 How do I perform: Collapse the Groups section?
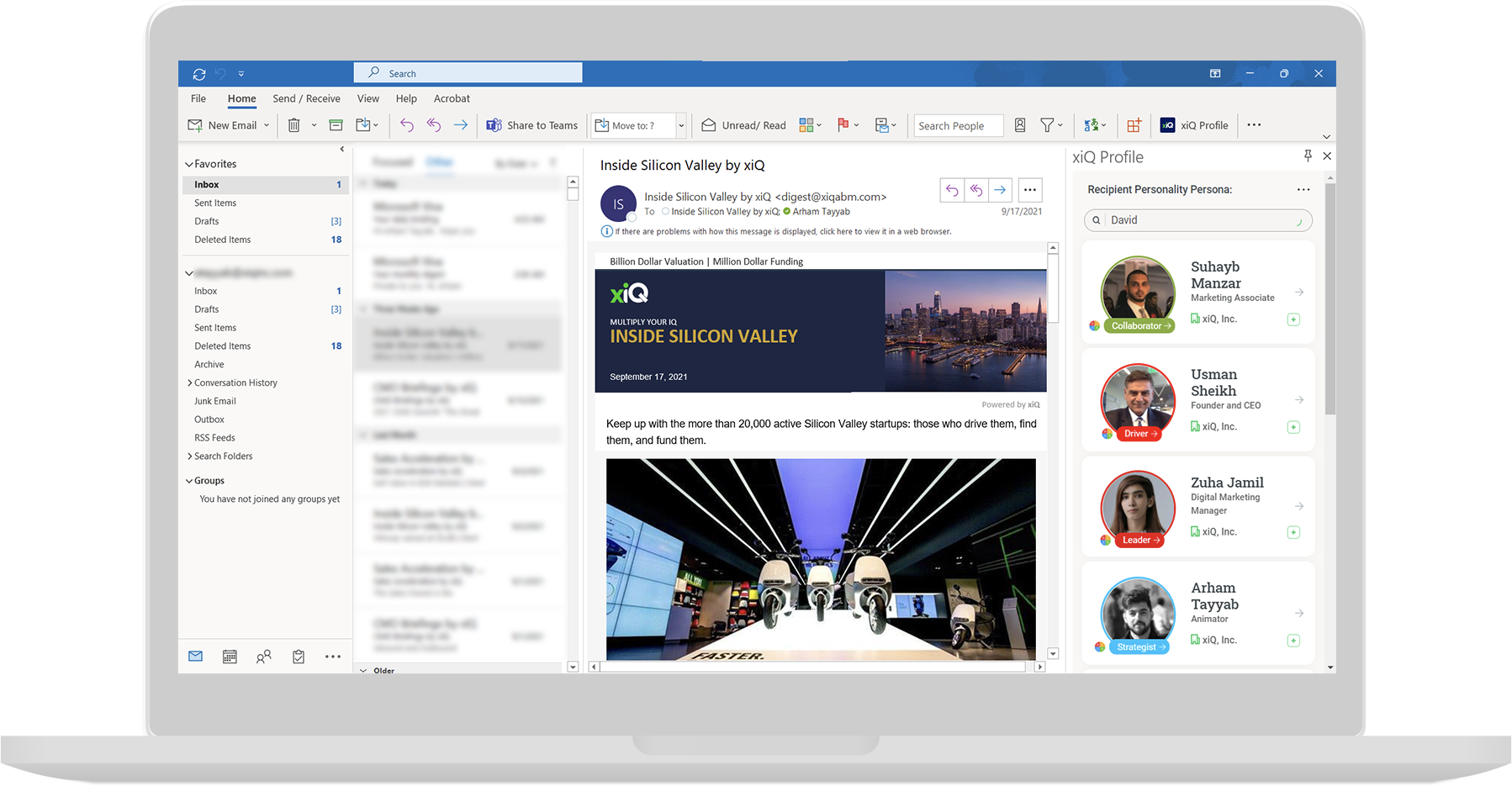coord(189,481)
